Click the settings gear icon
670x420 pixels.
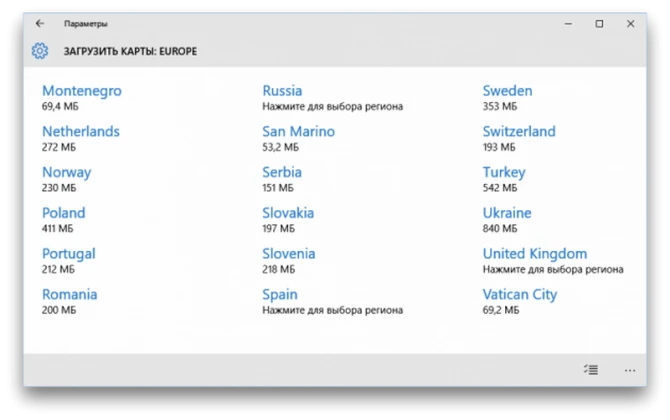[x=40, y=51]
